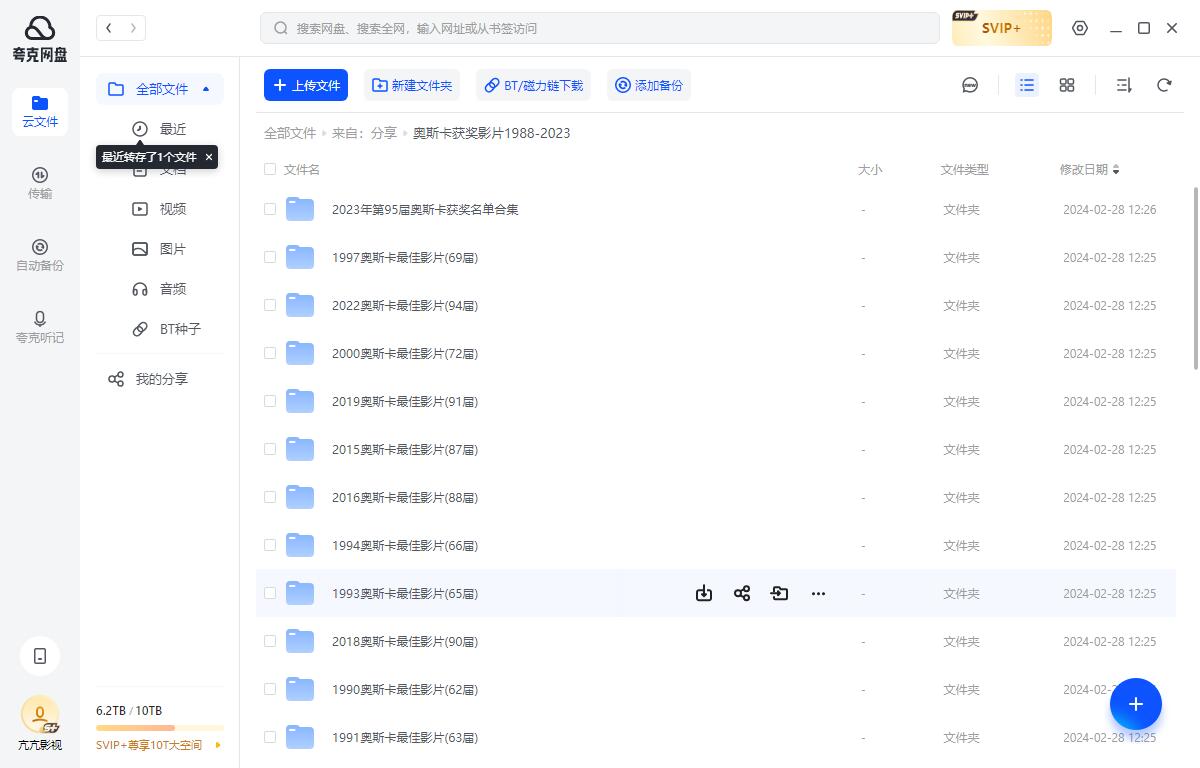1200x768 pixels.
Task: Switch to grid view layout
Action: pyautogui.click(x=1066, y=85)
